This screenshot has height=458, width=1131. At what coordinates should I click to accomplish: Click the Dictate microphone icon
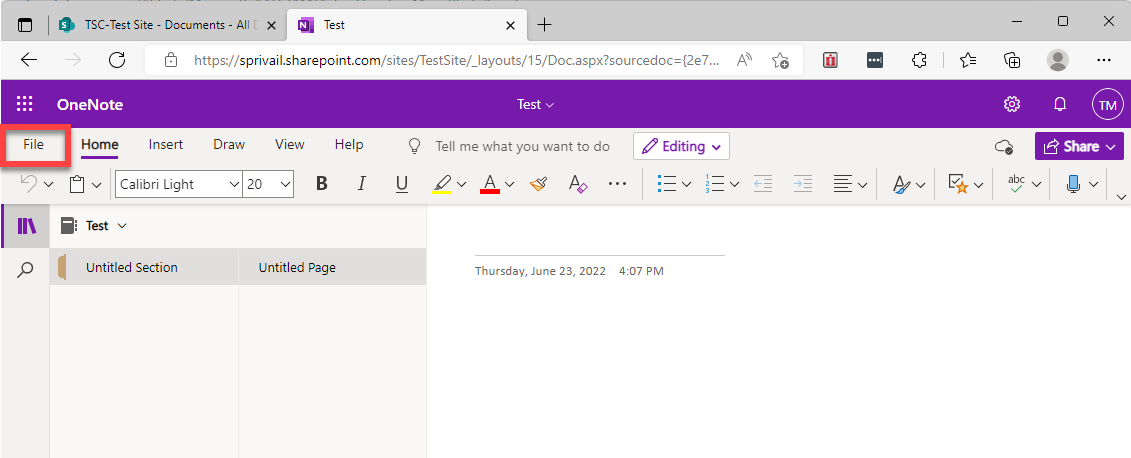(x=1074, y=184)
